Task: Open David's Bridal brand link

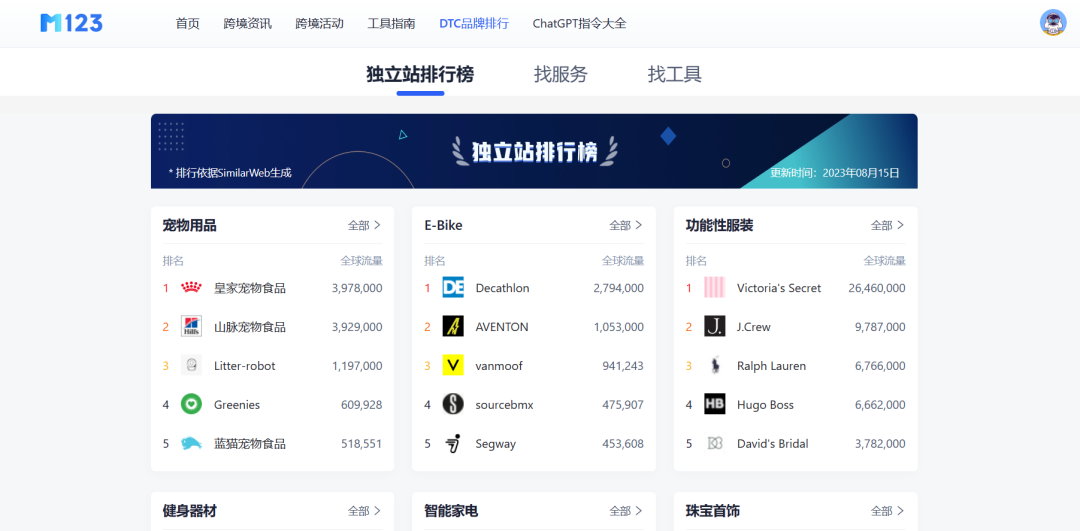Action: click(773, 444)
